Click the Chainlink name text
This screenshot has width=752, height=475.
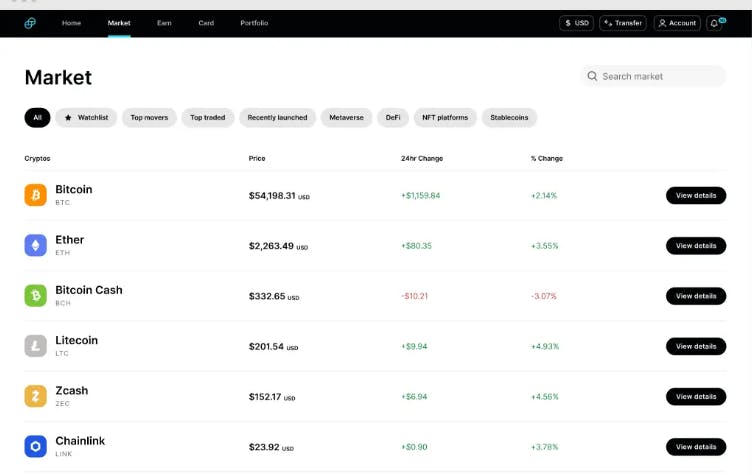click(80, 441)
